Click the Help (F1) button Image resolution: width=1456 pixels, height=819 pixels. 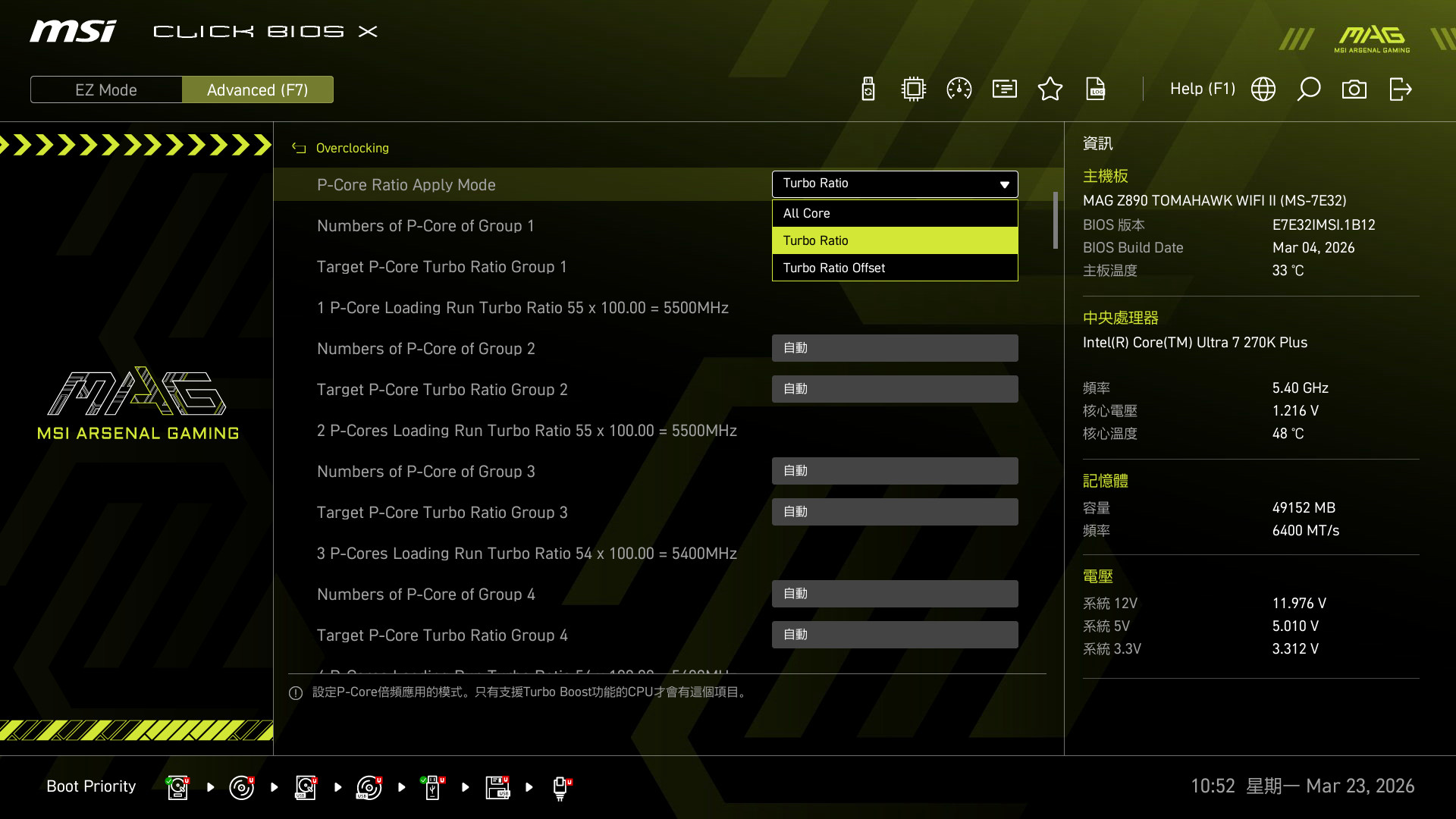(1202, 89)
